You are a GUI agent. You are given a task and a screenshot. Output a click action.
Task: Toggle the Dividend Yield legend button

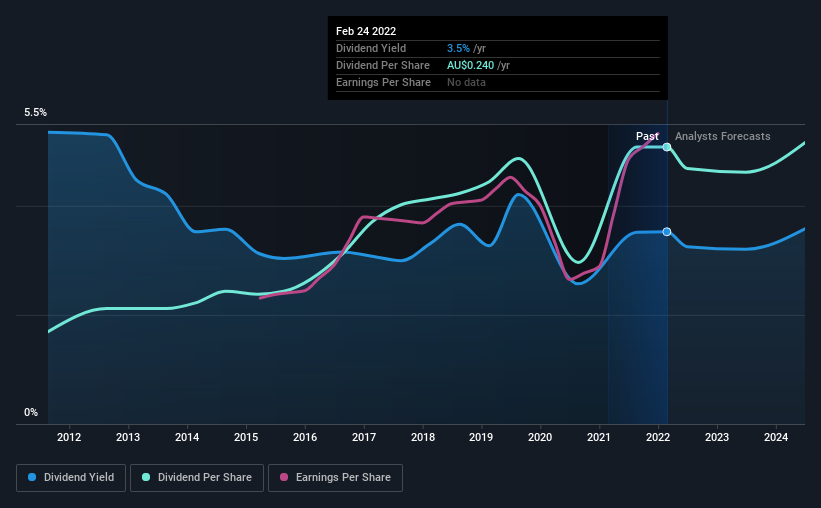pyautogui.click(x=71, y=478)
